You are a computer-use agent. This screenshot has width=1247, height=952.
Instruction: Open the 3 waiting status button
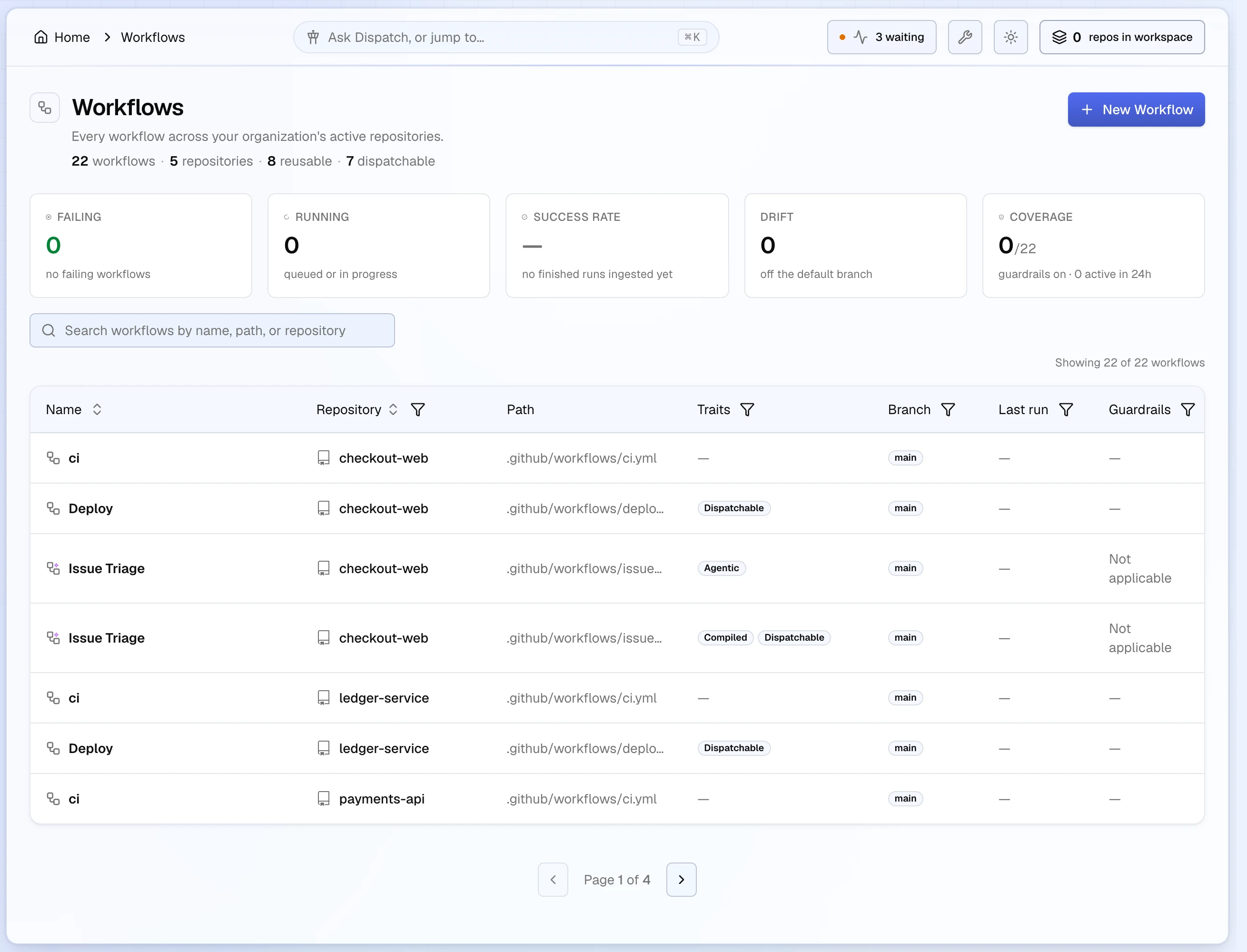pyautogui.click(x=881, y=38)
